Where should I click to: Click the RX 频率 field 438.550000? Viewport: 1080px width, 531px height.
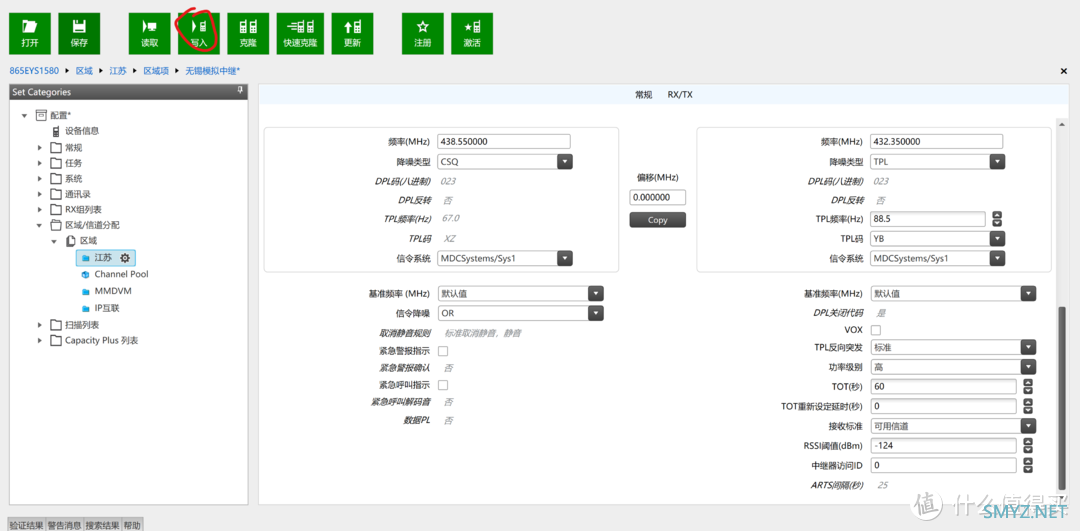pyautogui.click(x=504, y=141)
